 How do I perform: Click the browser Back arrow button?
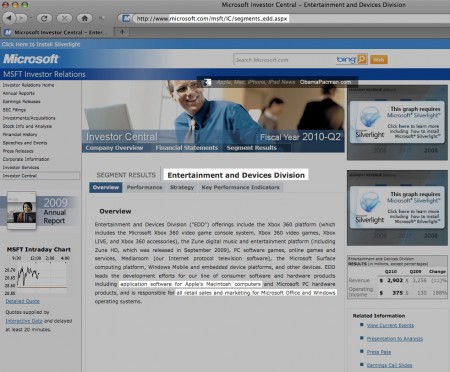point(9,18)
